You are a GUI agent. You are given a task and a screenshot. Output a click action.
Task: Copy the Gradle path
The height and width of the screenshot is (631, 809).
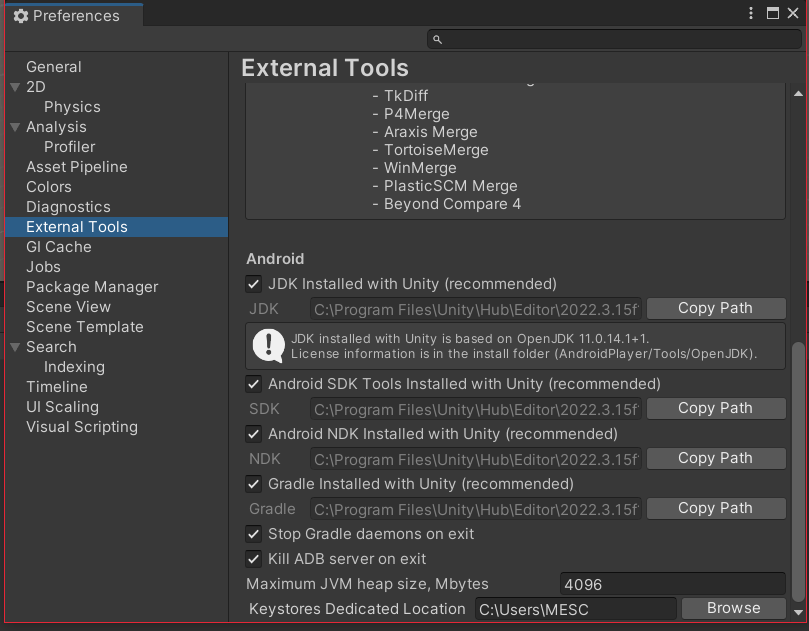click(715, 508)
